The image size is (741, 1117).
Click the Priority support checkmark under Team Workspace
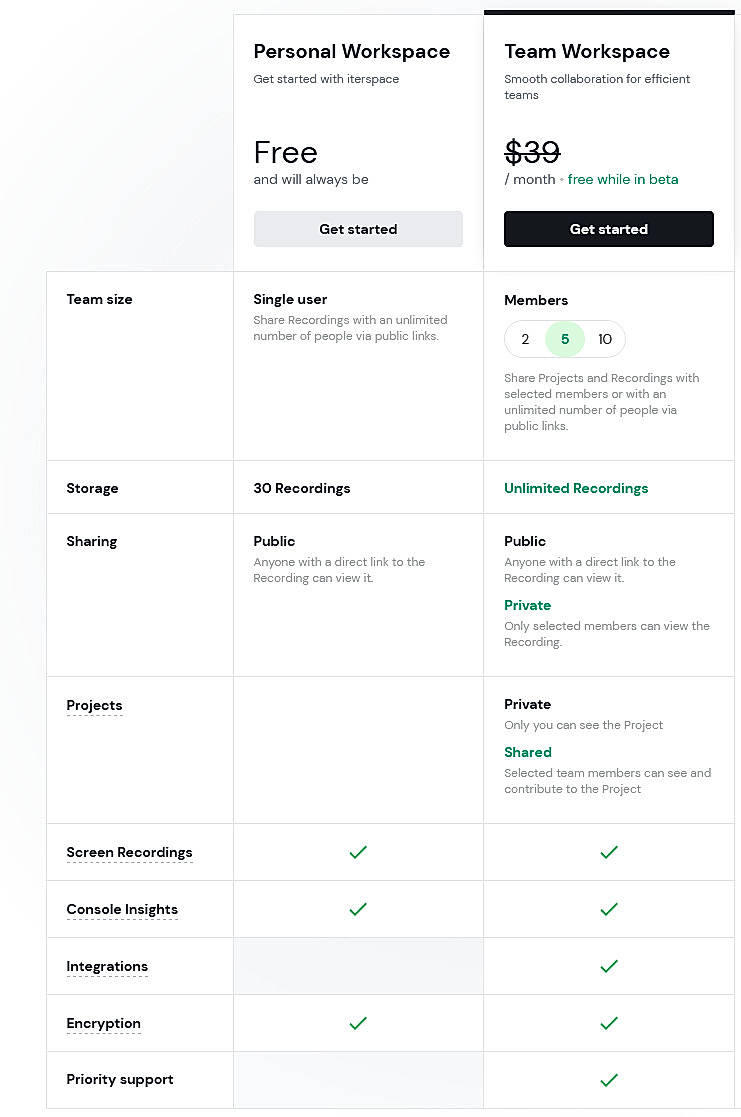pos(609,1080)
